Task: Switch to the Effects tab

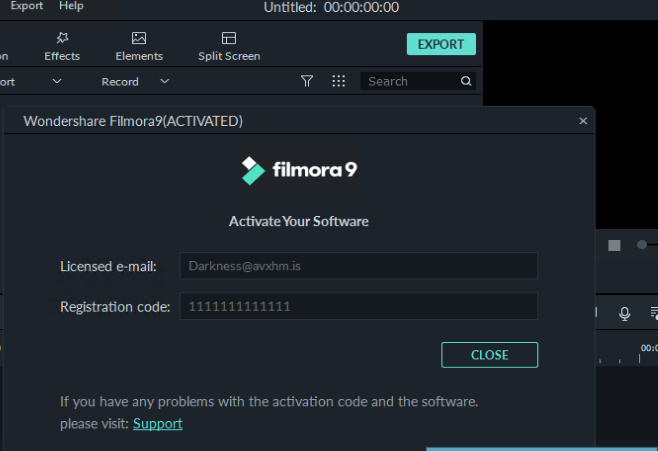Action: tap(62, 47)
